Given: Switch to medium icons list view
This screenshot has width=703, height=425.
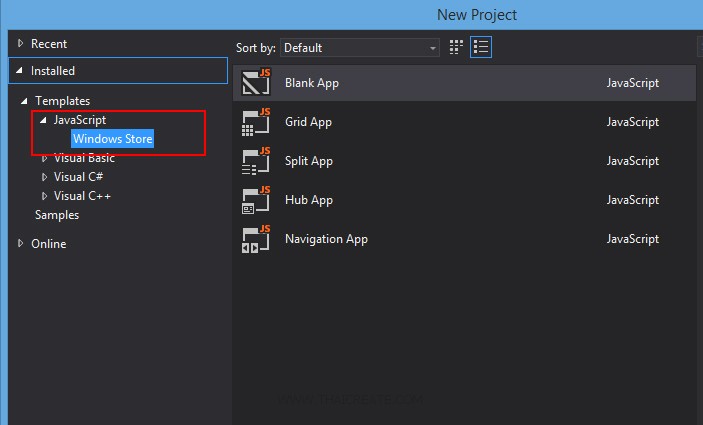Looking at the screenshot, I should pos(481,47).
